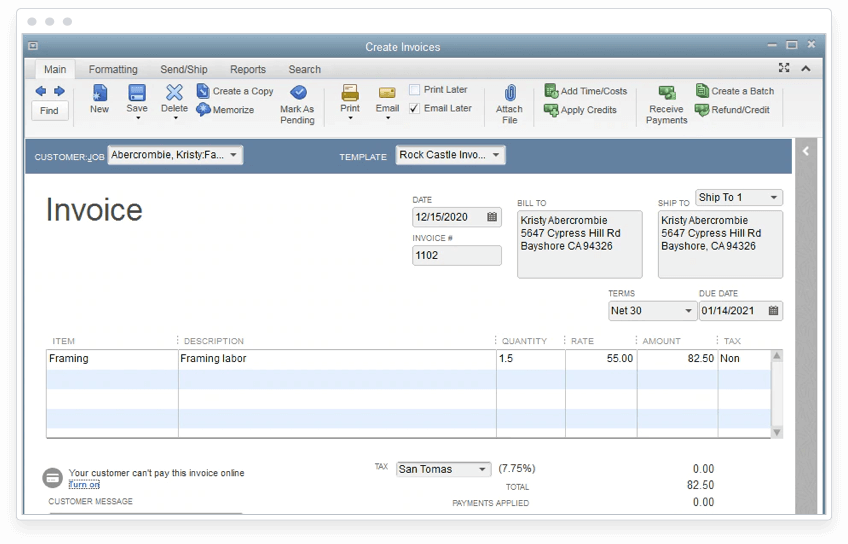Open the Send/Ship tab

[x=184, y=69]
